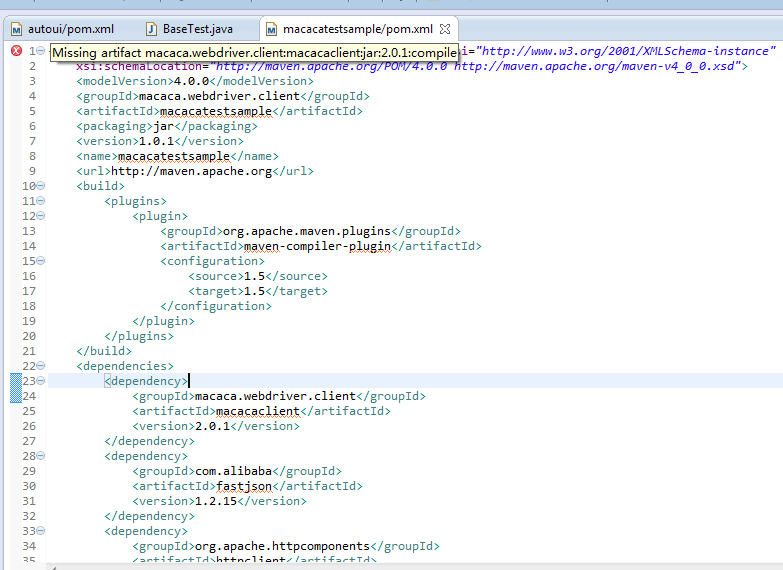Screen dimensions: 783x570
Task: Click the source value 1.5
Action: coord(254,276)
